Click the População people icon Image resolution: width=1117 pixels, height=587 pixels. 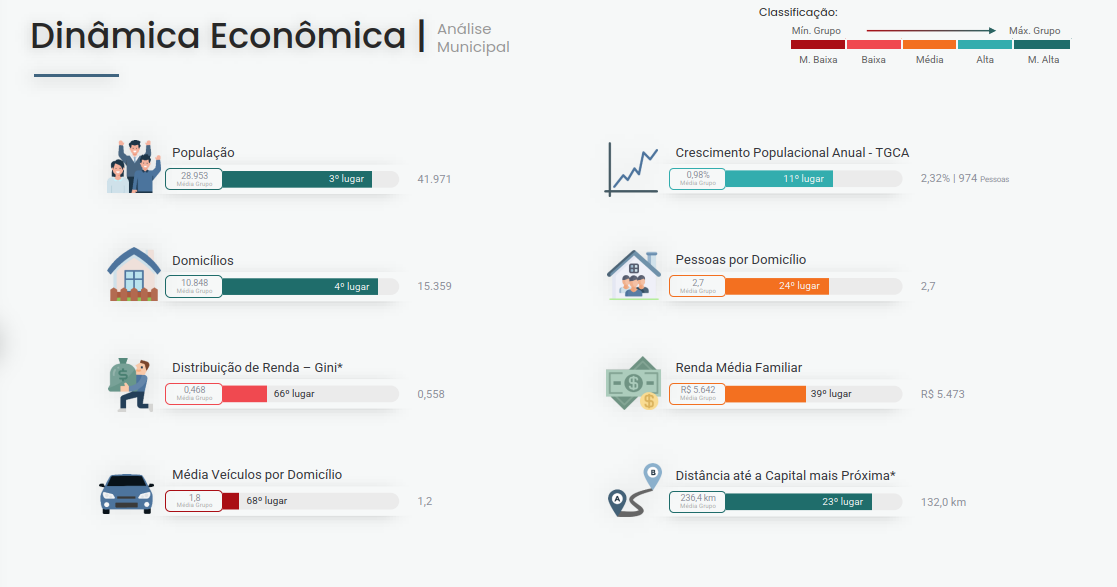pyautogui.click(x=134, y=166)
